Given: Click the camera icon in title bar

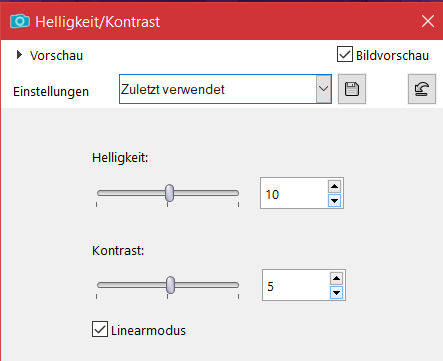Looking at the screenshot, I should coord(20,22).
